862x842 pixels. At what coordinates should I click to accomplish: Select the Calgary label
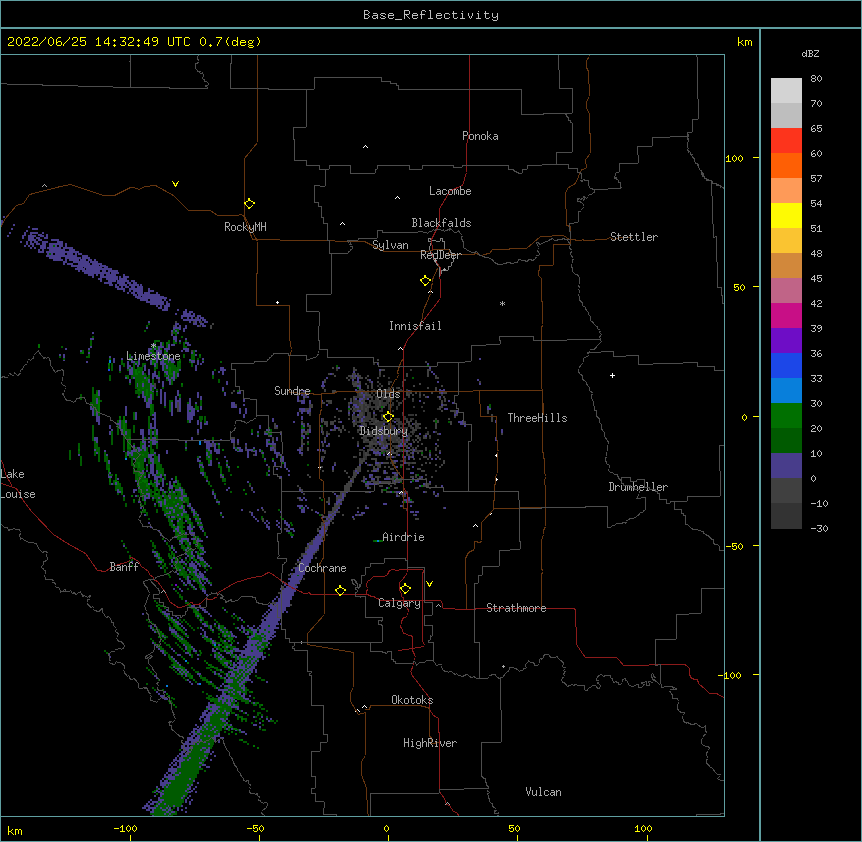(x=400, y=603)
